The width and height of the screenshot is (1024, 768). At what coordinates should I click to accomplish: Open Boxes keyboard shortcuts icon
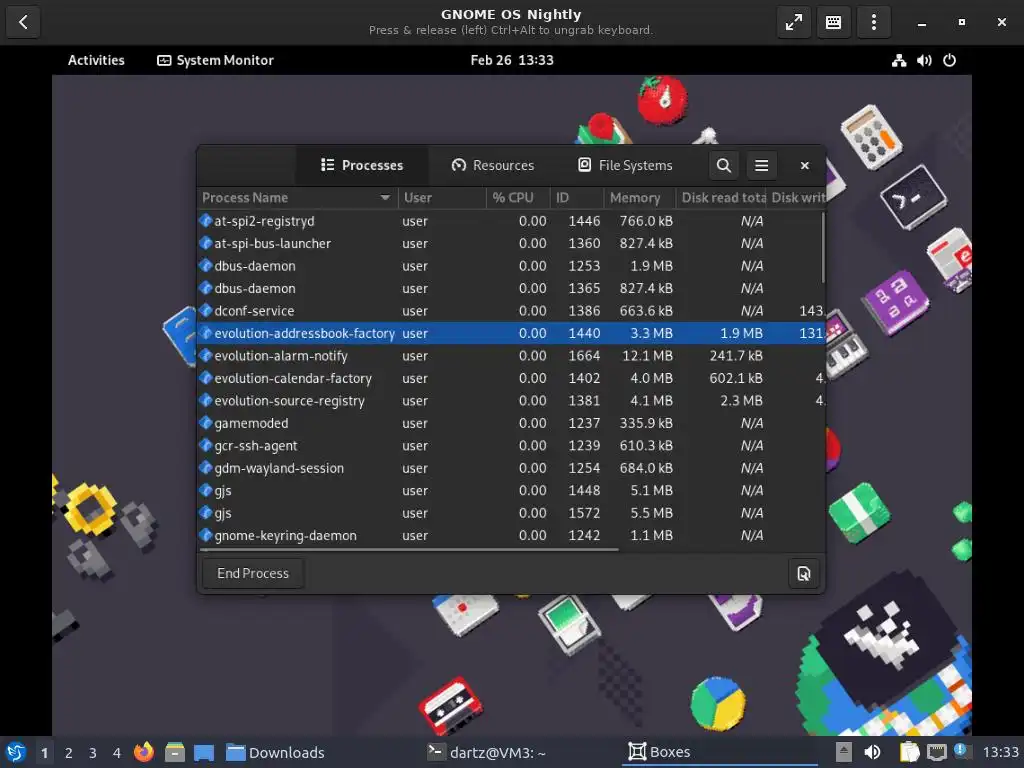coord(833,22)
